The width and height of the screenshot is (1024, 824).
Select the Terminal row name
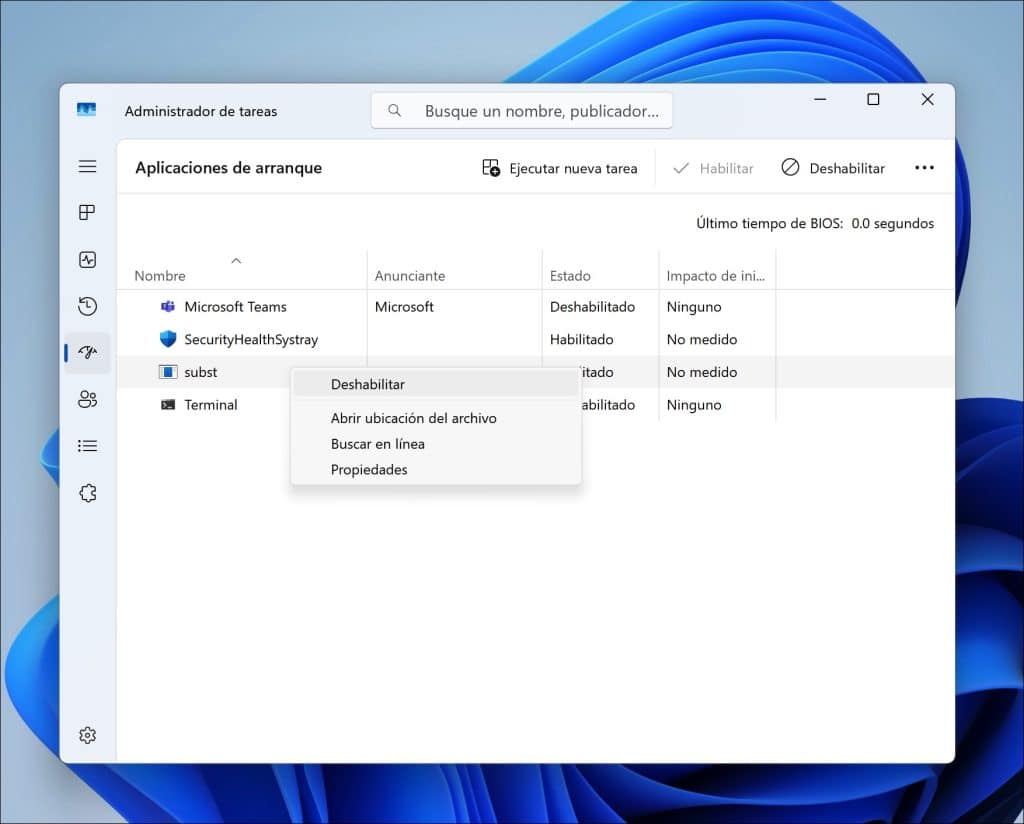click(x=211, y=405)
